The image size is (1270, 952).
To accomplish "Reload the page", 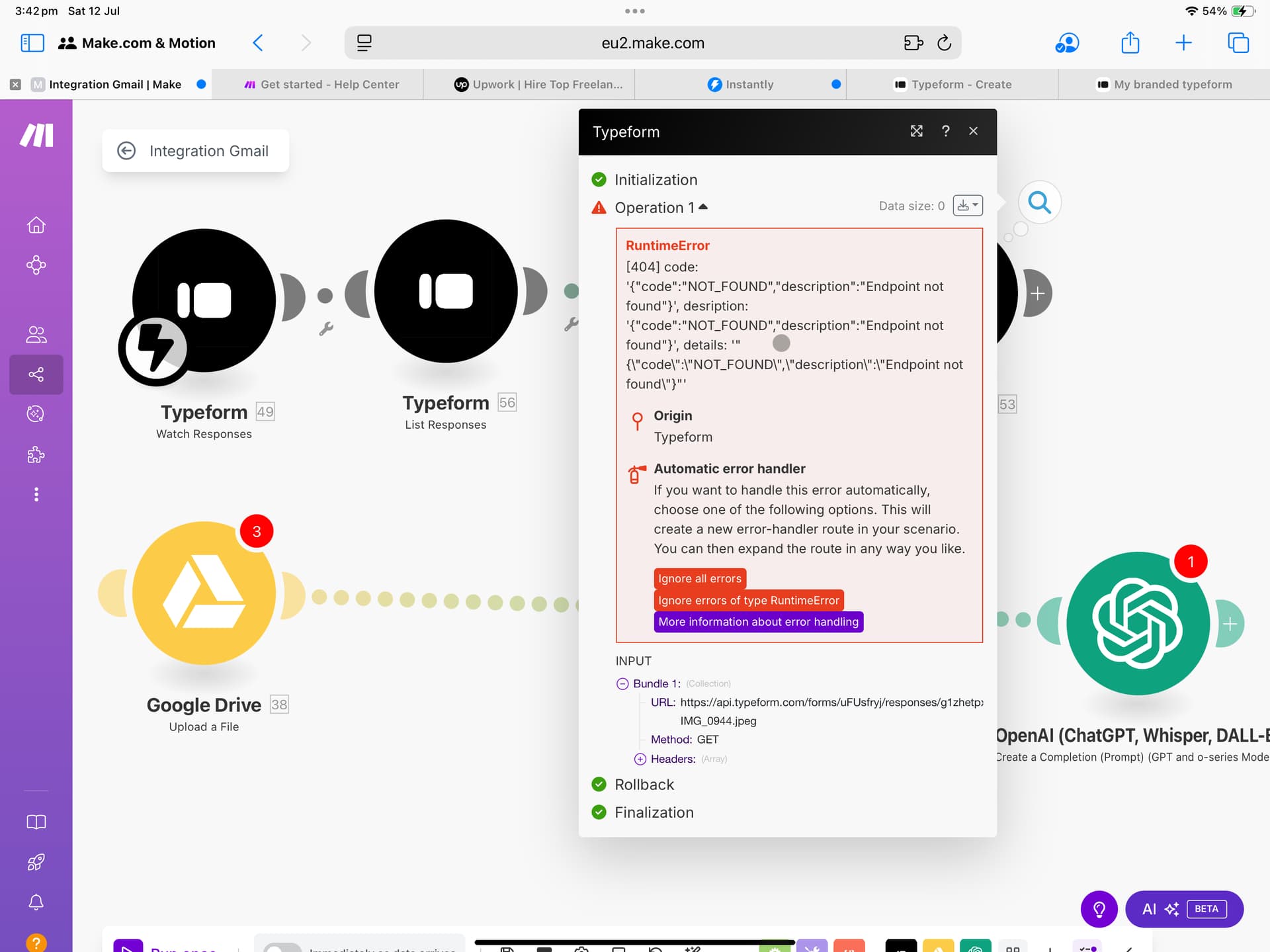I will pos(945,43).
